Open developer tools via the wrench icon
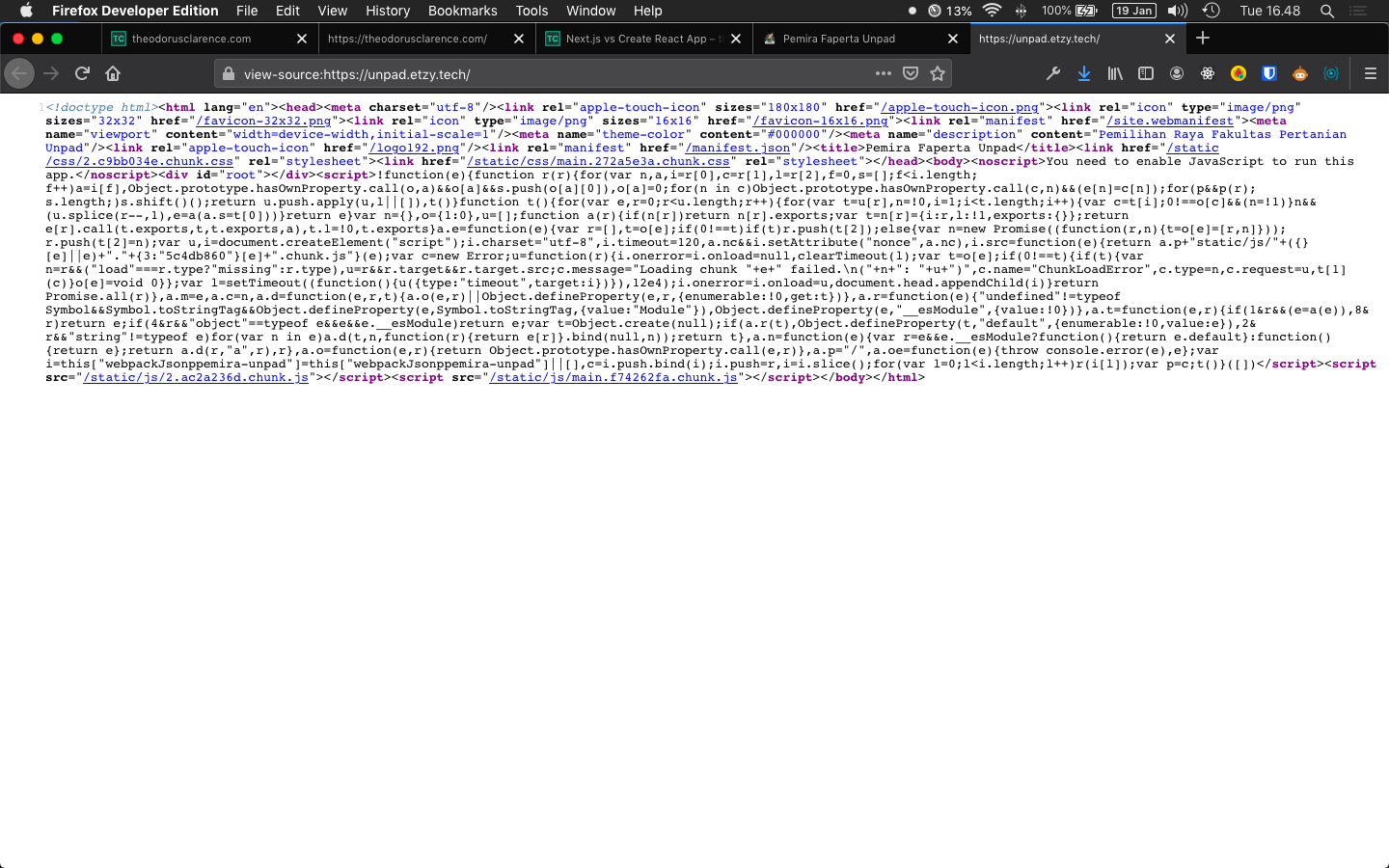 (1053, 73)
